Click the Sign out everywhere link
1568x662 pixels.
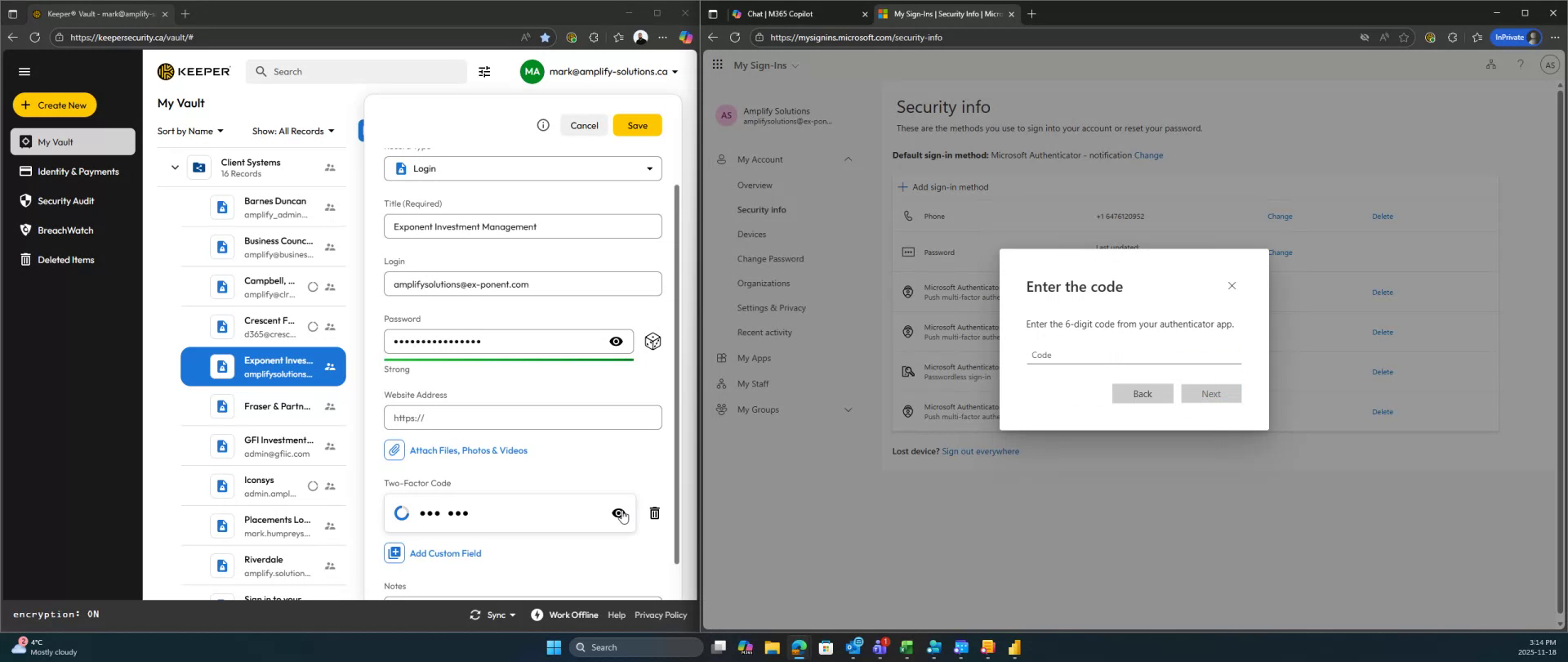(x=980, y=451)
